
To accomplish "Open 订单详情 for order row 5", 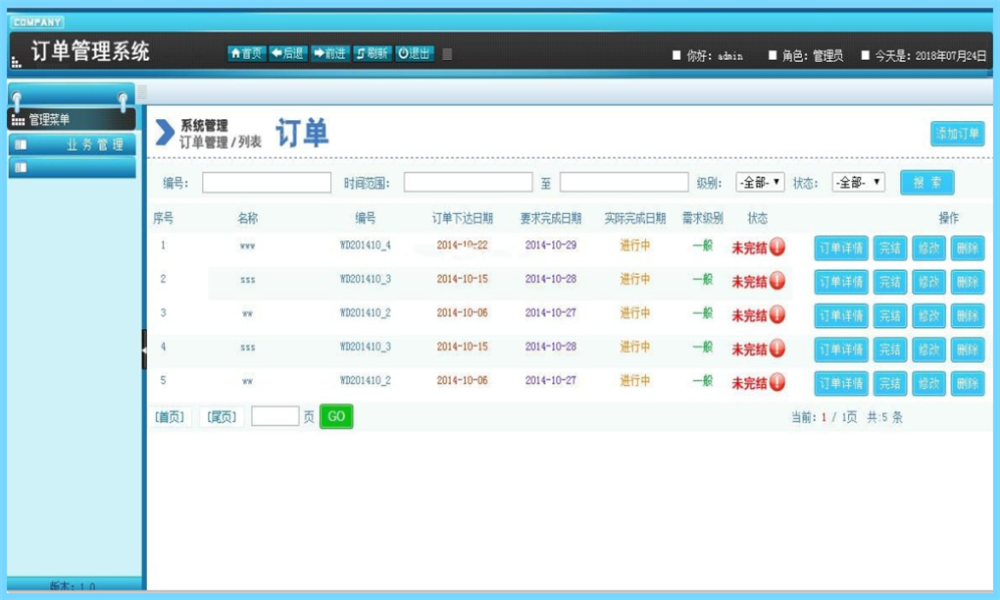I will click(x=841, y=383).
